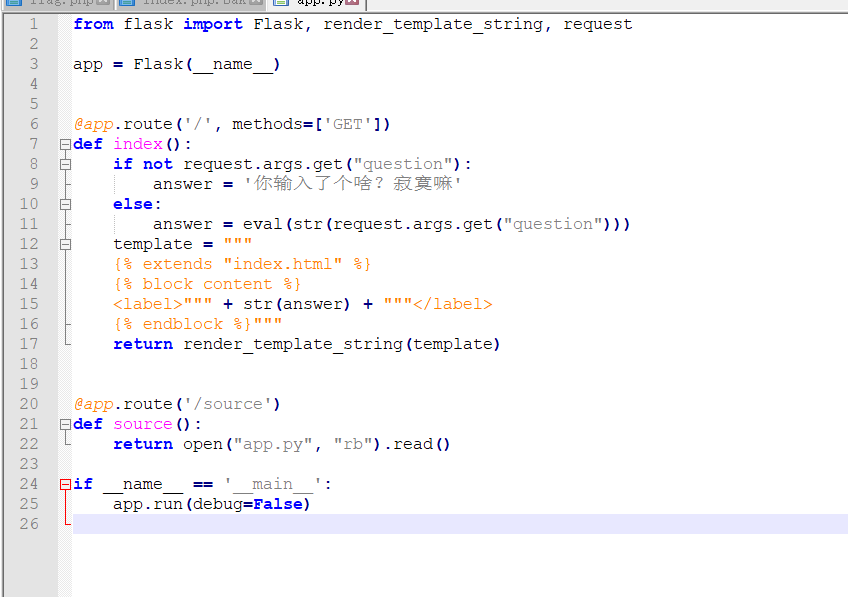Click line number 20 in the margin

pos(29,404)
